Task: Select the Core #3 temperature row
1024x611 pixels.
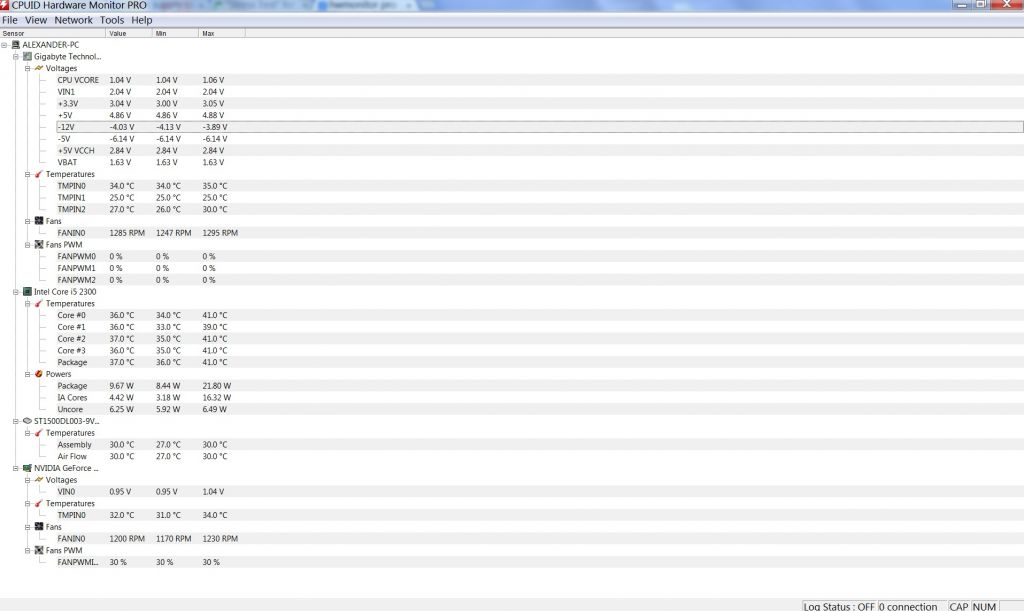Action: [539, 351]
